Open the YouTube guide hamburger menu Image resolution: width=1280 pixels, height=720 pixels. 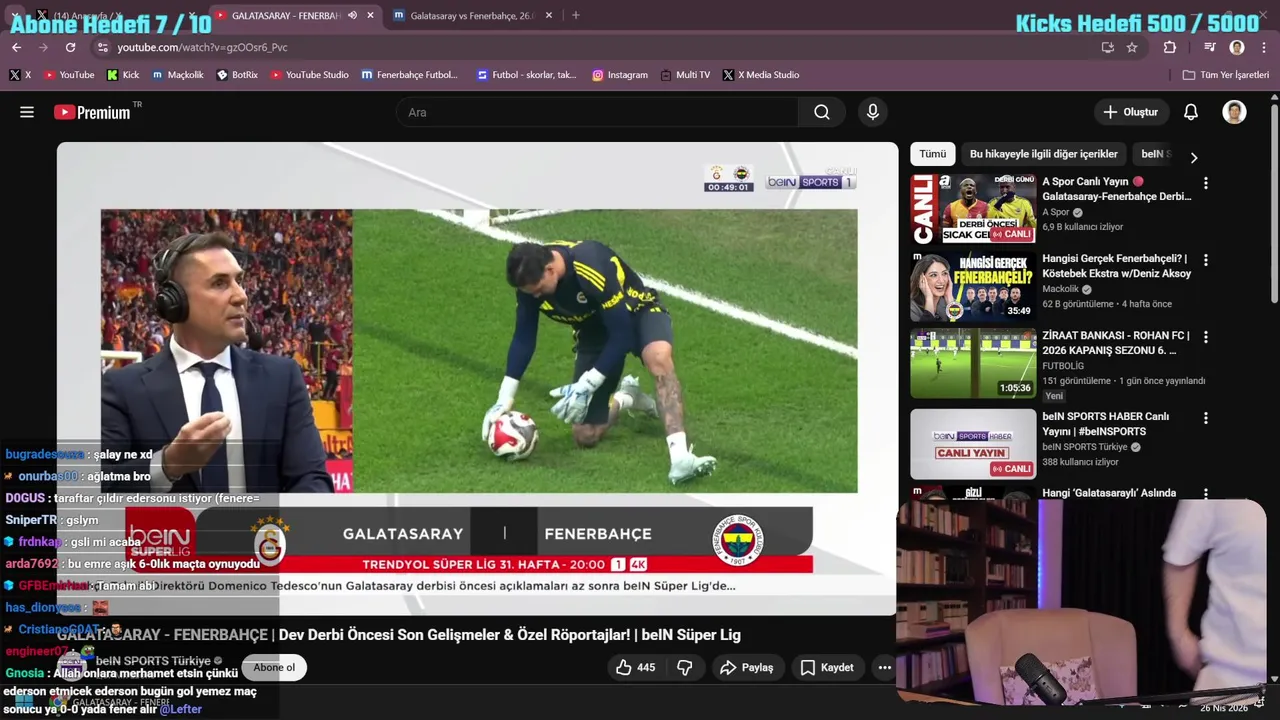[27, 112]
